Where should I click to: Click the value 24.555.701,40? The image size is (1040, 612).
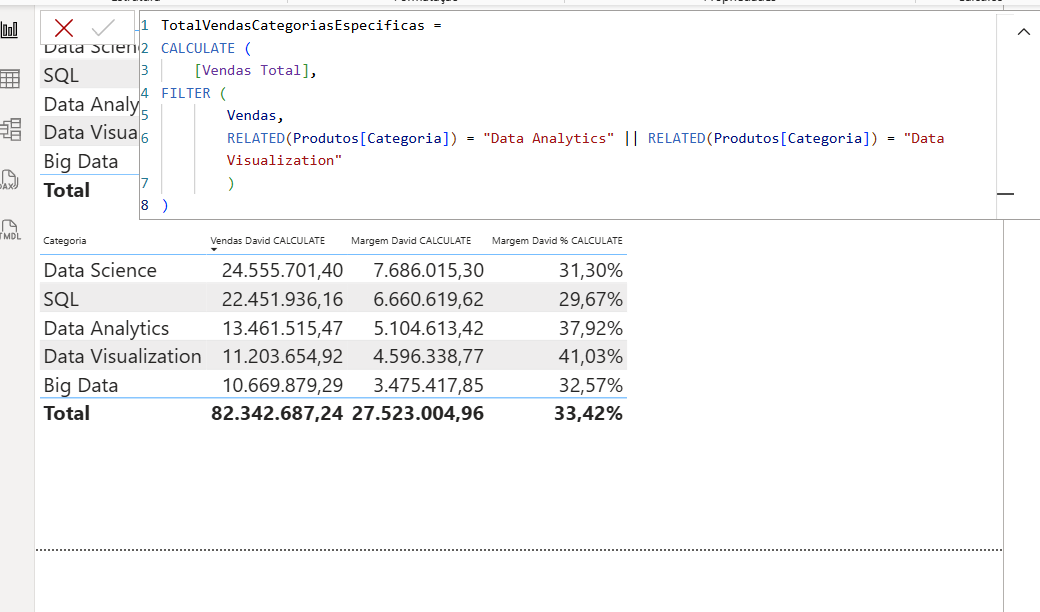tap(283, 271)
